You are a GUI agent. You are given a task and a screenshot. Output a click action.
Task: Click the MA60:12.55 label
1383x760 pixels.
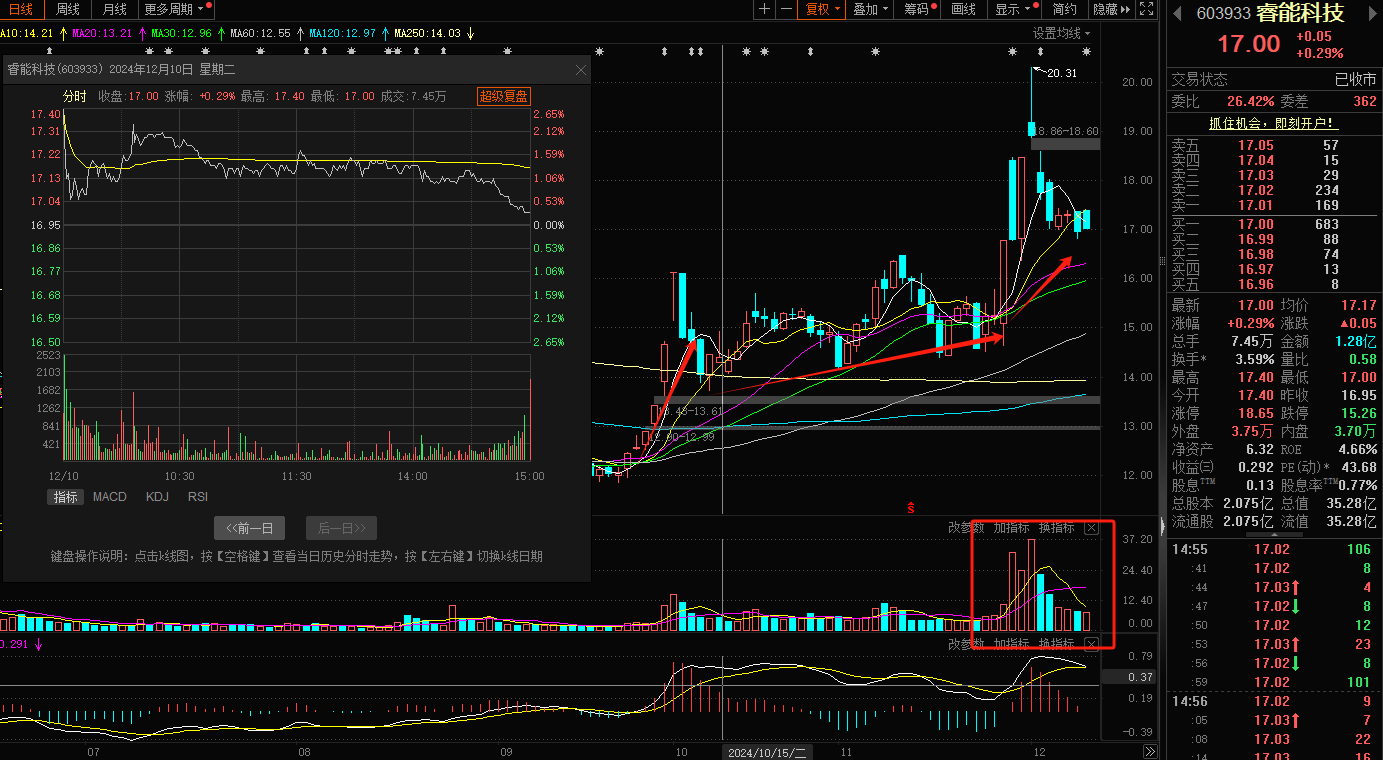(x=260, y=33)
